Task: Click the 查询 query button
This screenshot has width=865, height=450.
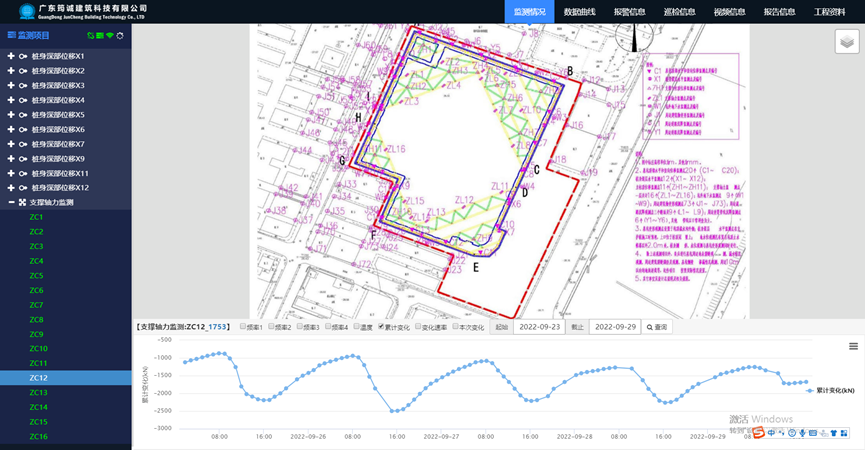Action: coord(656,327)
